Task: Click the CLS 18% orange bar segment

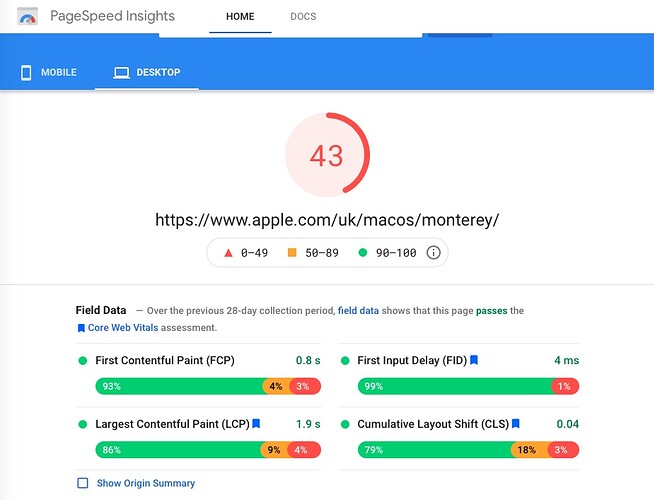Action: click(529, 450)
